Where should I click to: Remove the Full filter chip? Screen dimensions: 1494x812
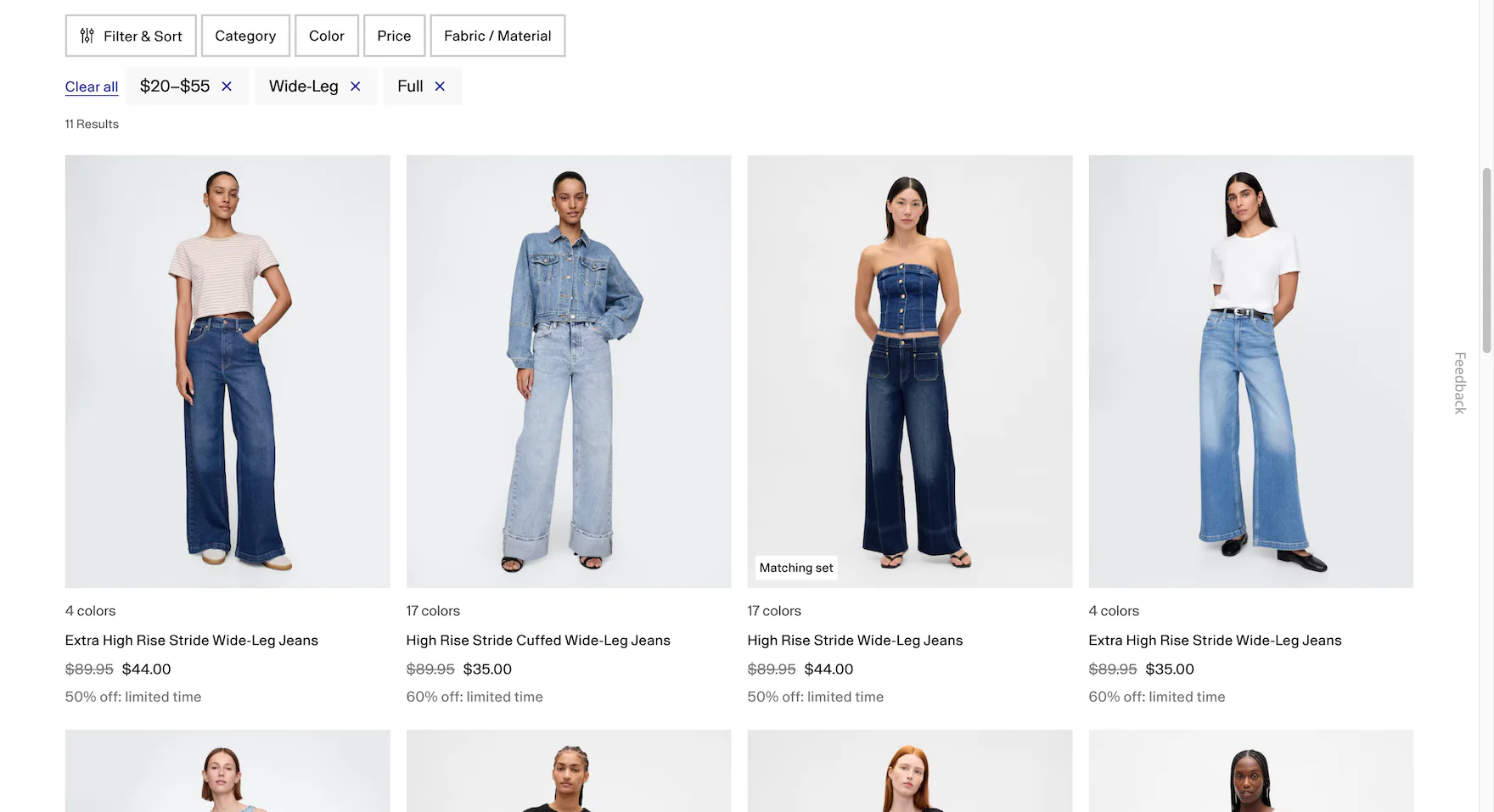440,87
